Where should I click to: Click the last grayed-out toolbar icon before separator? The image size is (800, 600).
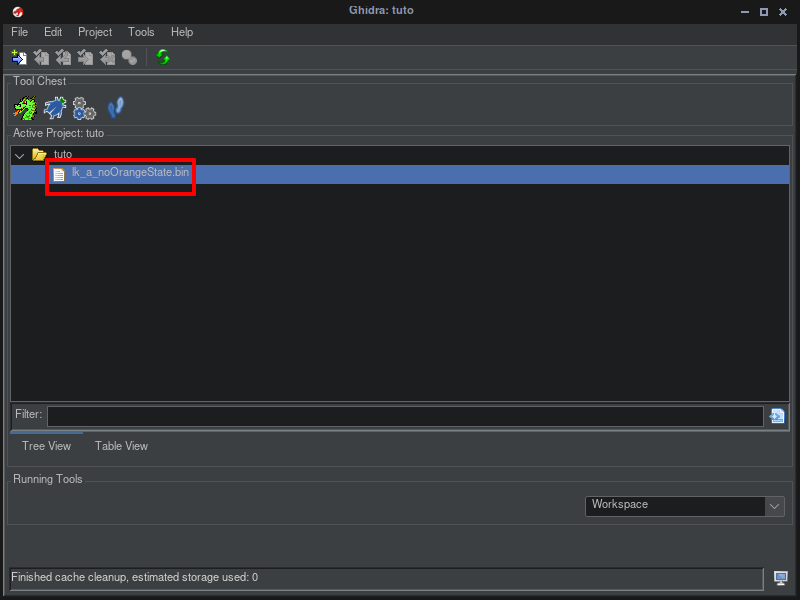click(x=129, y=58)
